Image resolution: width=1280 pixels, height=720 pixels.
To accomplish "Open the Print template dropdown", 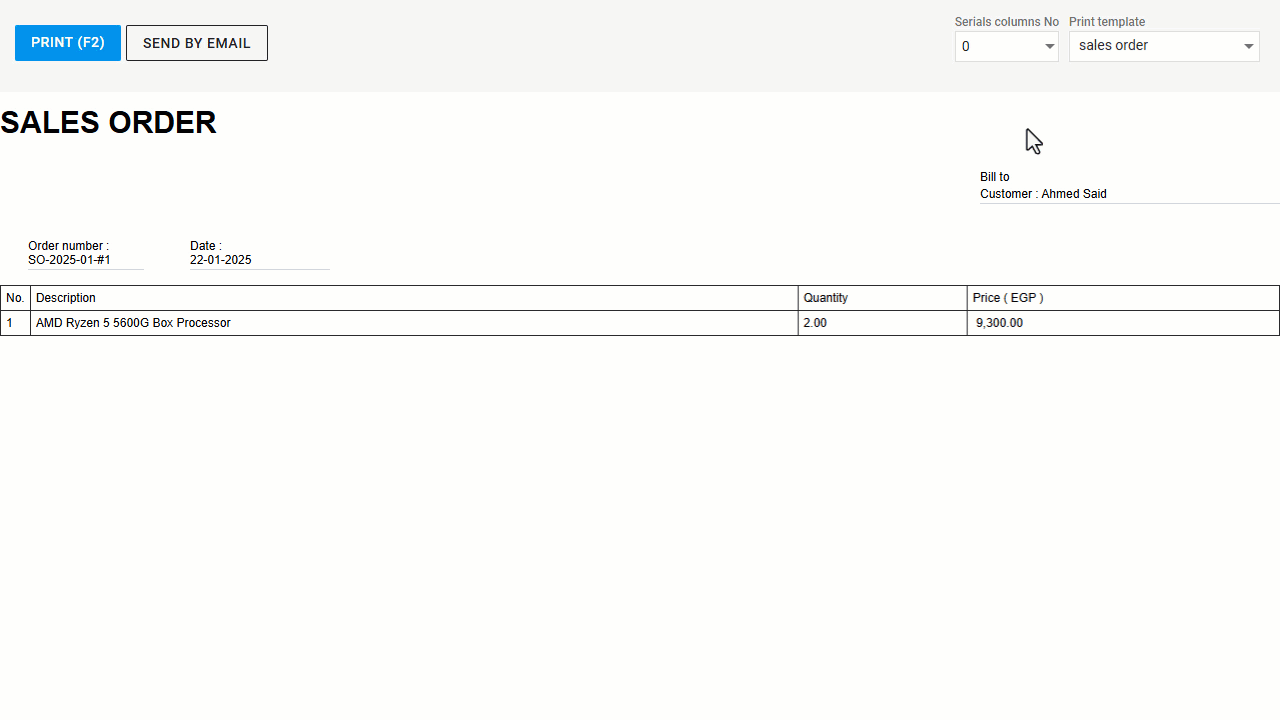I will 1164,46.
